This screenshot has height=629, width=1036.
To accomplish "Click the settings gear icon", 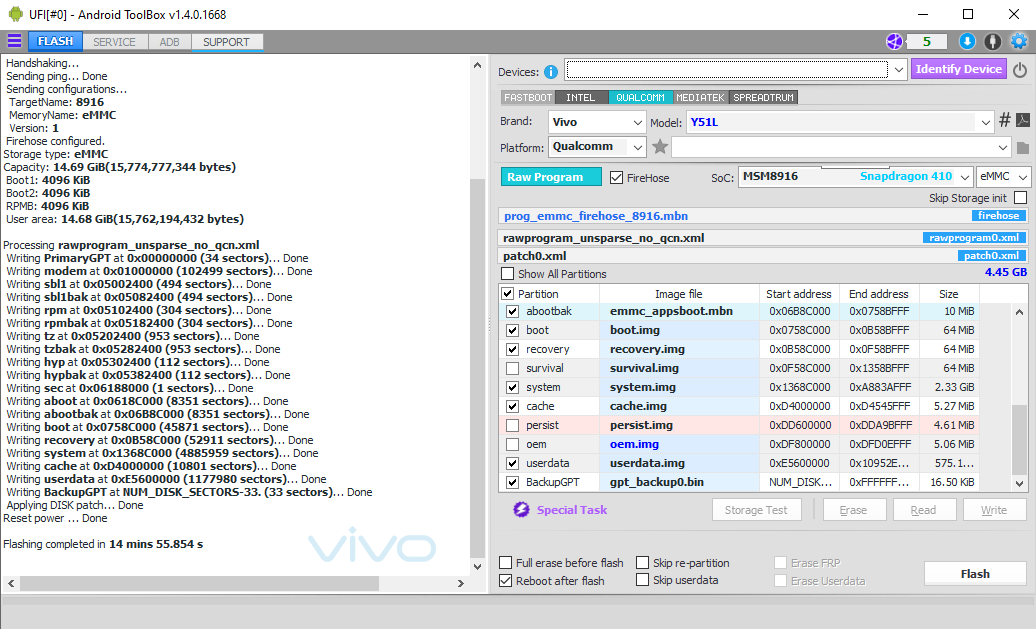I will [x=1019, y=41].
